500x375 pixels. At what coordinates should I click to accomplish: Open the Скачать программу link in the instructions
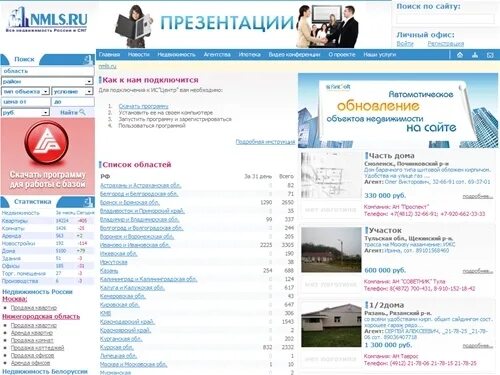tap(143, 106)
